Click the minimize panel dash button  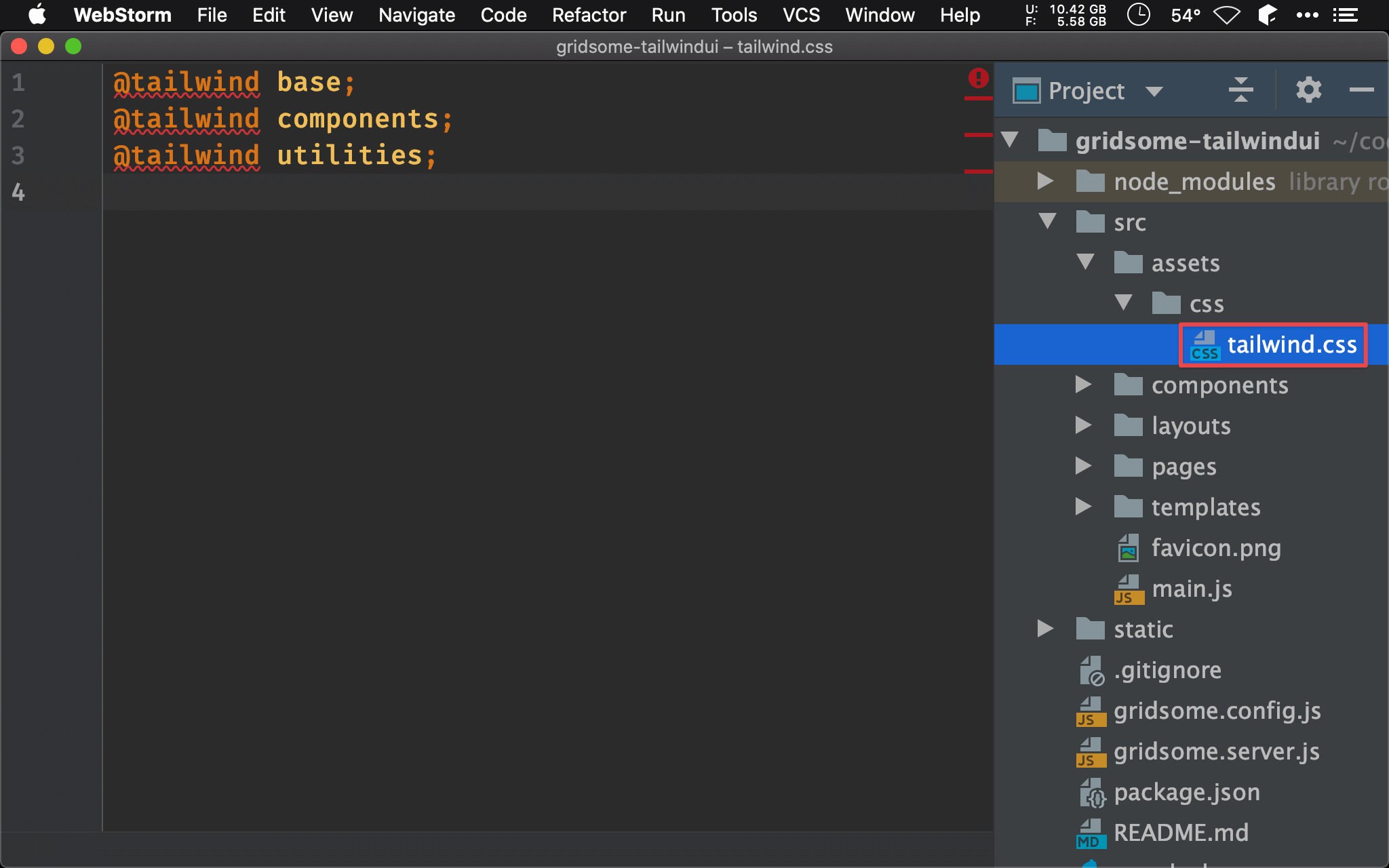1362,90
